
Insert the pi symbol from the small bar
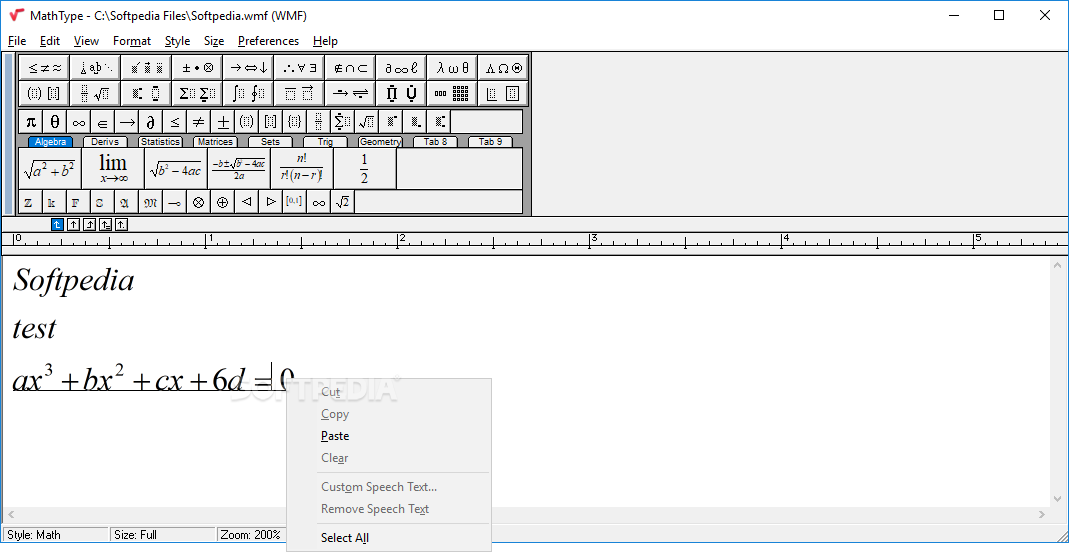point(31,122)
